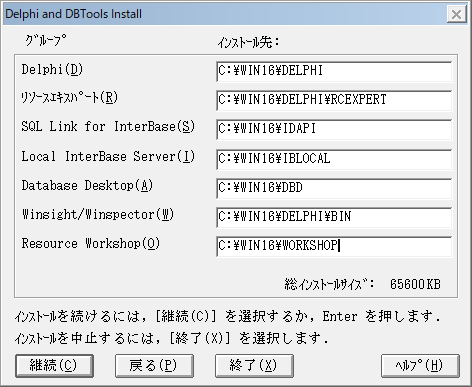
Task: Click the Delphi and DBTools Install title
Action: pos(73,14)
